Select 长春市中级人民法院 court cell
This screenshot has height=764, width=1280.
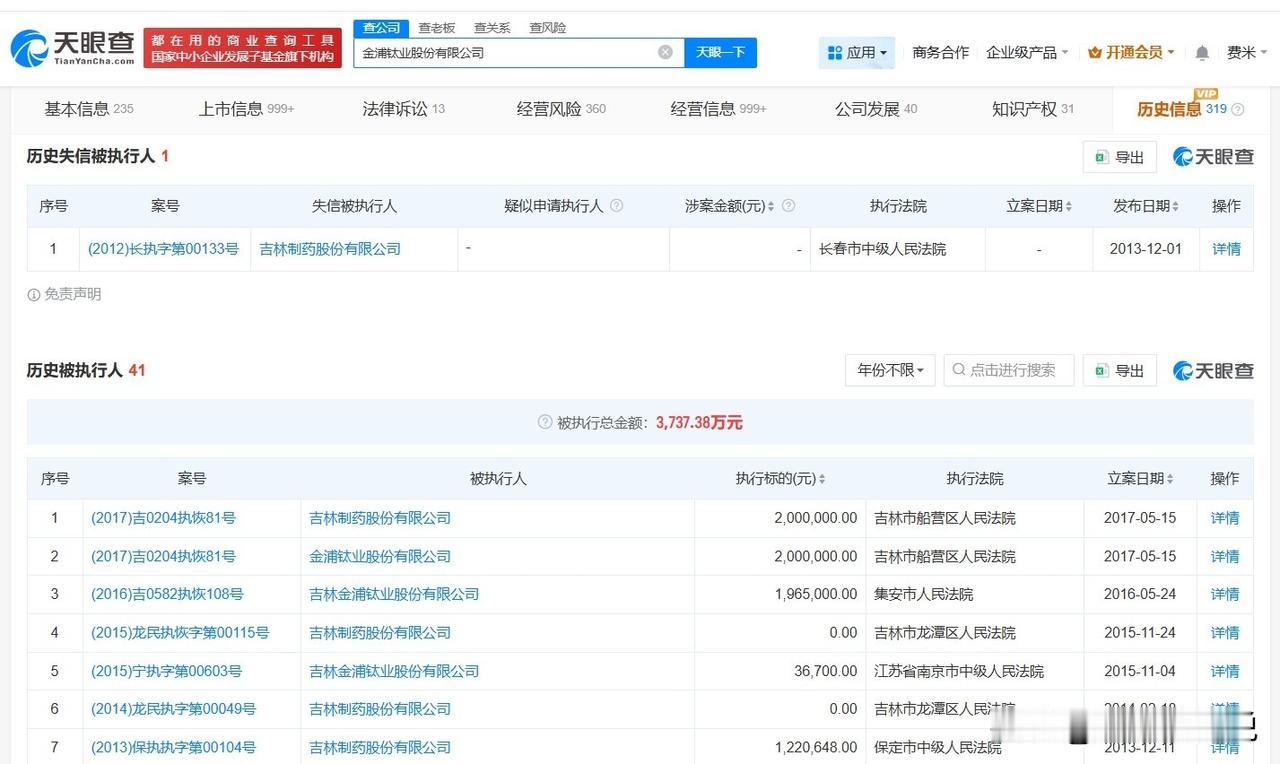pos(882,249)
